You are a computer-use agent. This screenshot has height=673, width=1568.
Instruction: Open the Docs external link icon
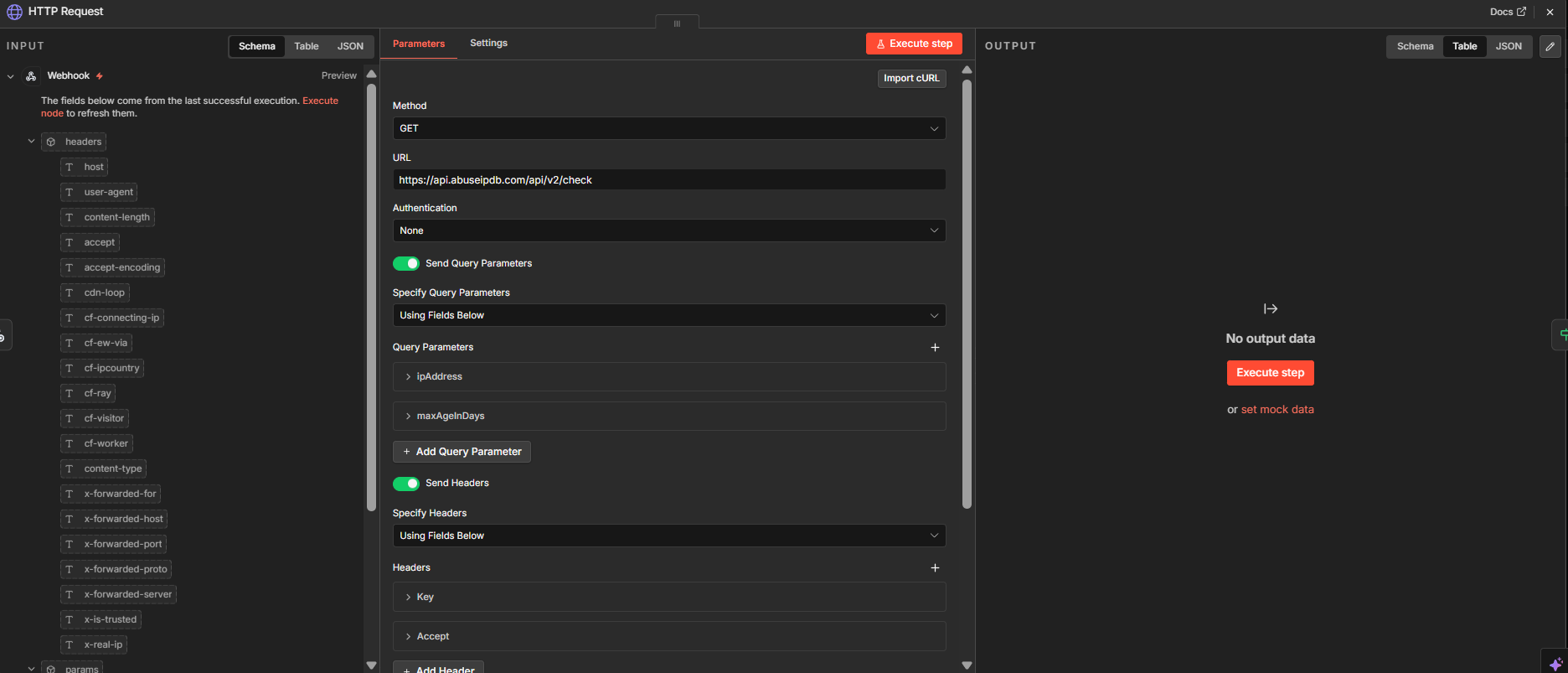(1521, 12)
